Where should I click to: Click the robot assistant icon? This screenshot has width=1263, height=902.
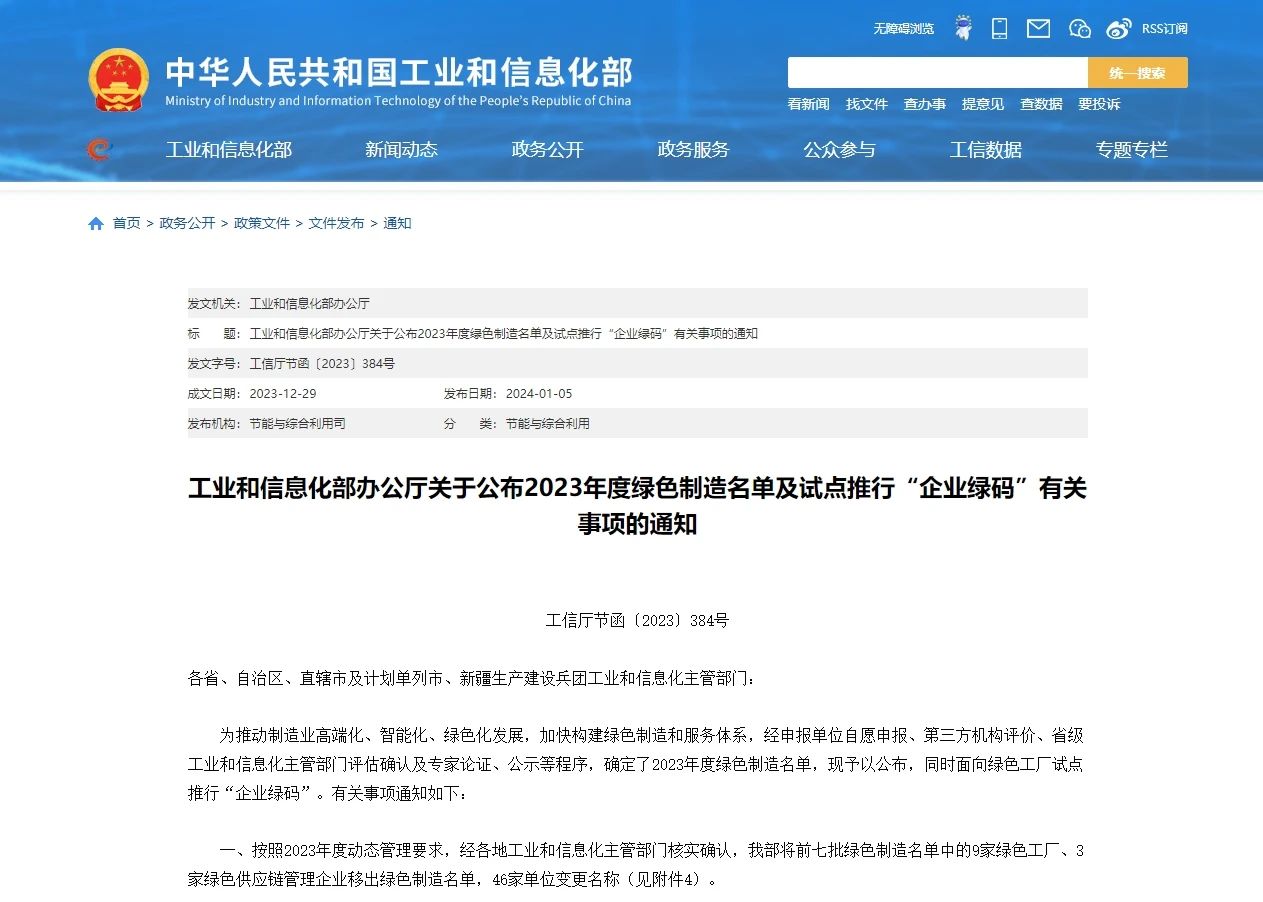pyautogui.click(x=963, y=28)
